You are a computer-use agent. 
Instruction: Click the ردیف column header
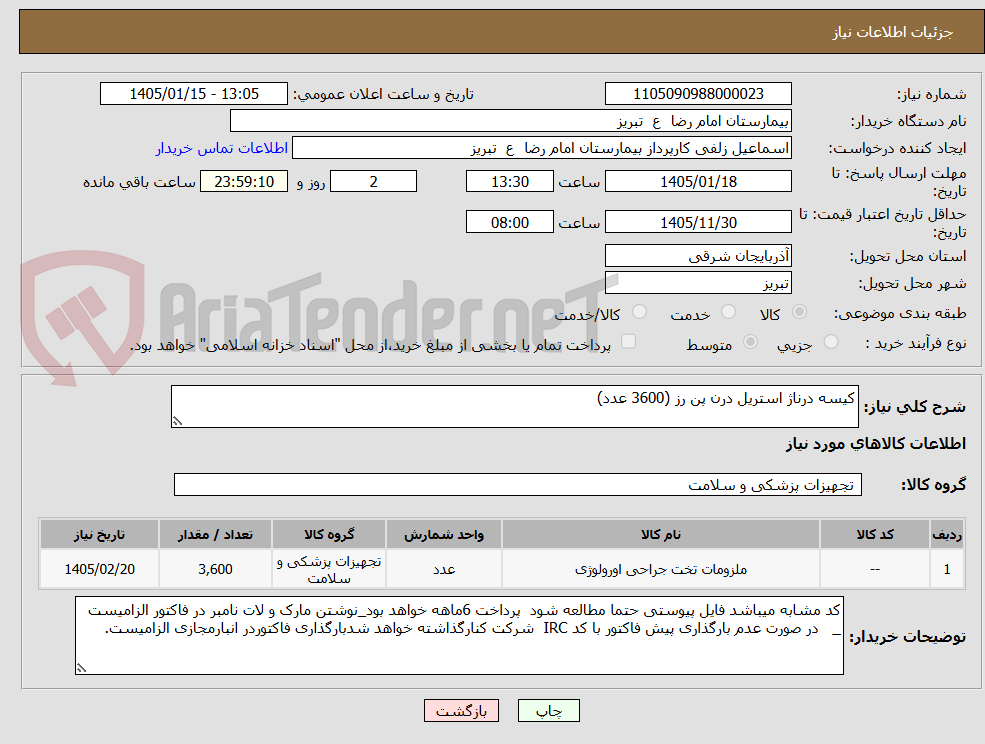(x=947, y=535)
